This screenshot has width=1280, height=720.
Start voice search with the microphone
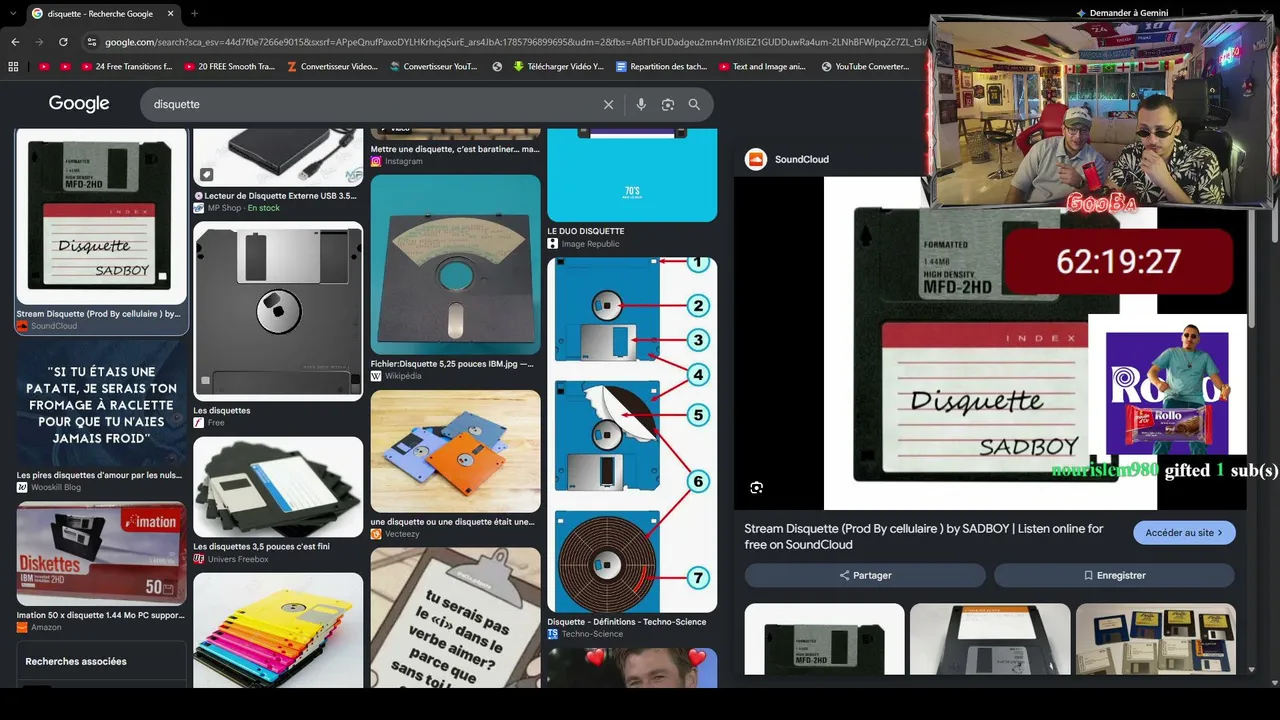click(x=641, y=104)
